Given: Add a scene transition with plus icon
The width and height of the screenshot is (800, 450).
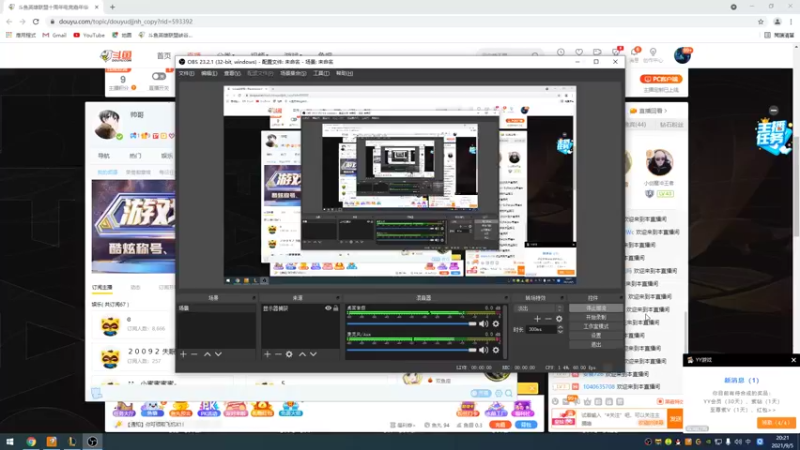Looking at the screenshot, I should [537, 319].
